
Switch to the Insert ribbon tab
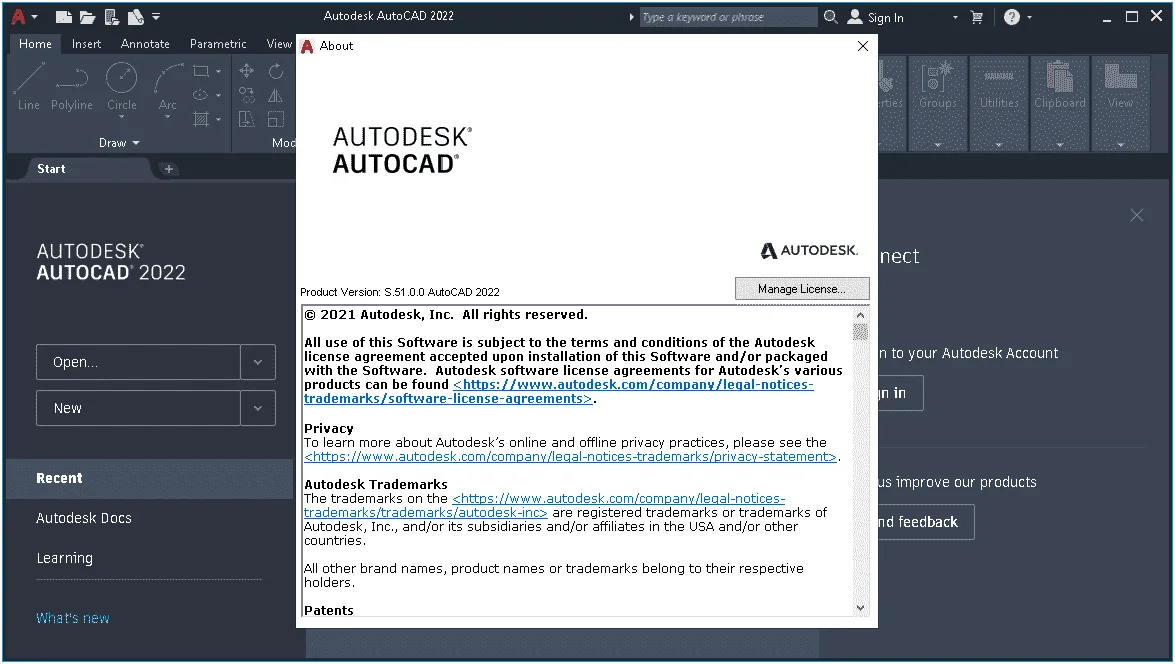86,44
